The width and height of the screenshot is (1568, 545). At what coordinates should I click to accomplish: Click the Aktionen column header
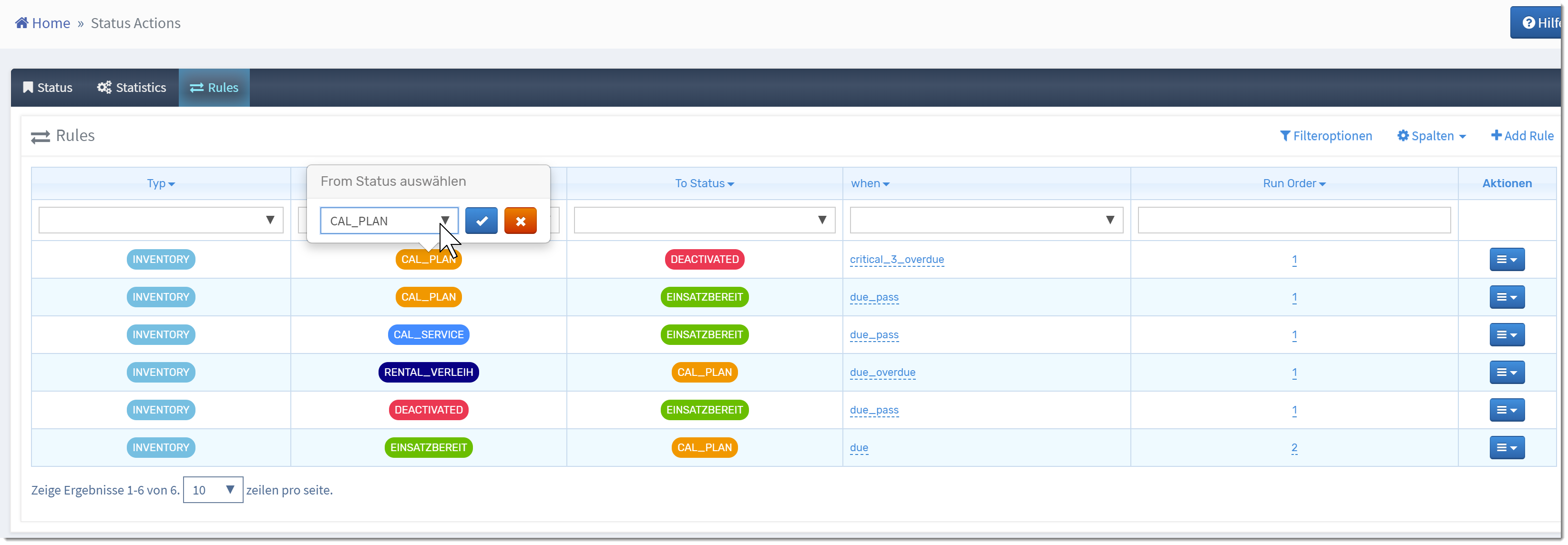point(1507,183)
